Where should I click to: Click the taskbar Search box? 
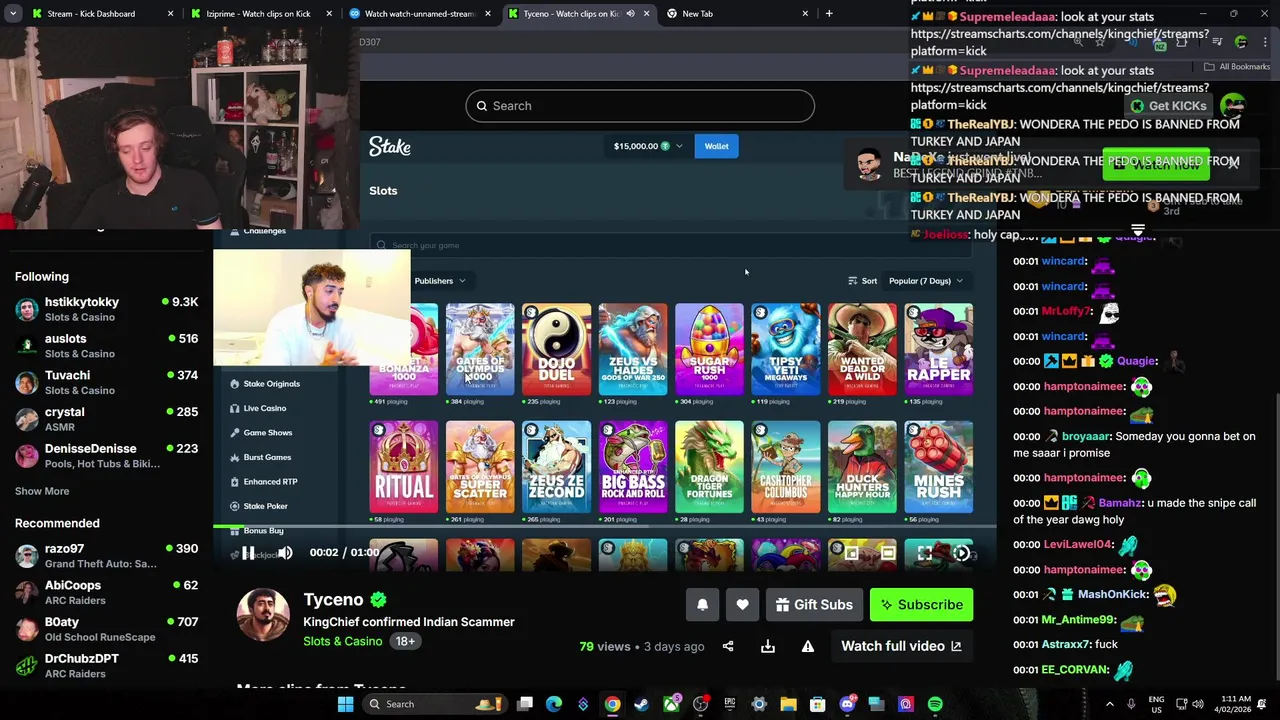pos(433,704)
